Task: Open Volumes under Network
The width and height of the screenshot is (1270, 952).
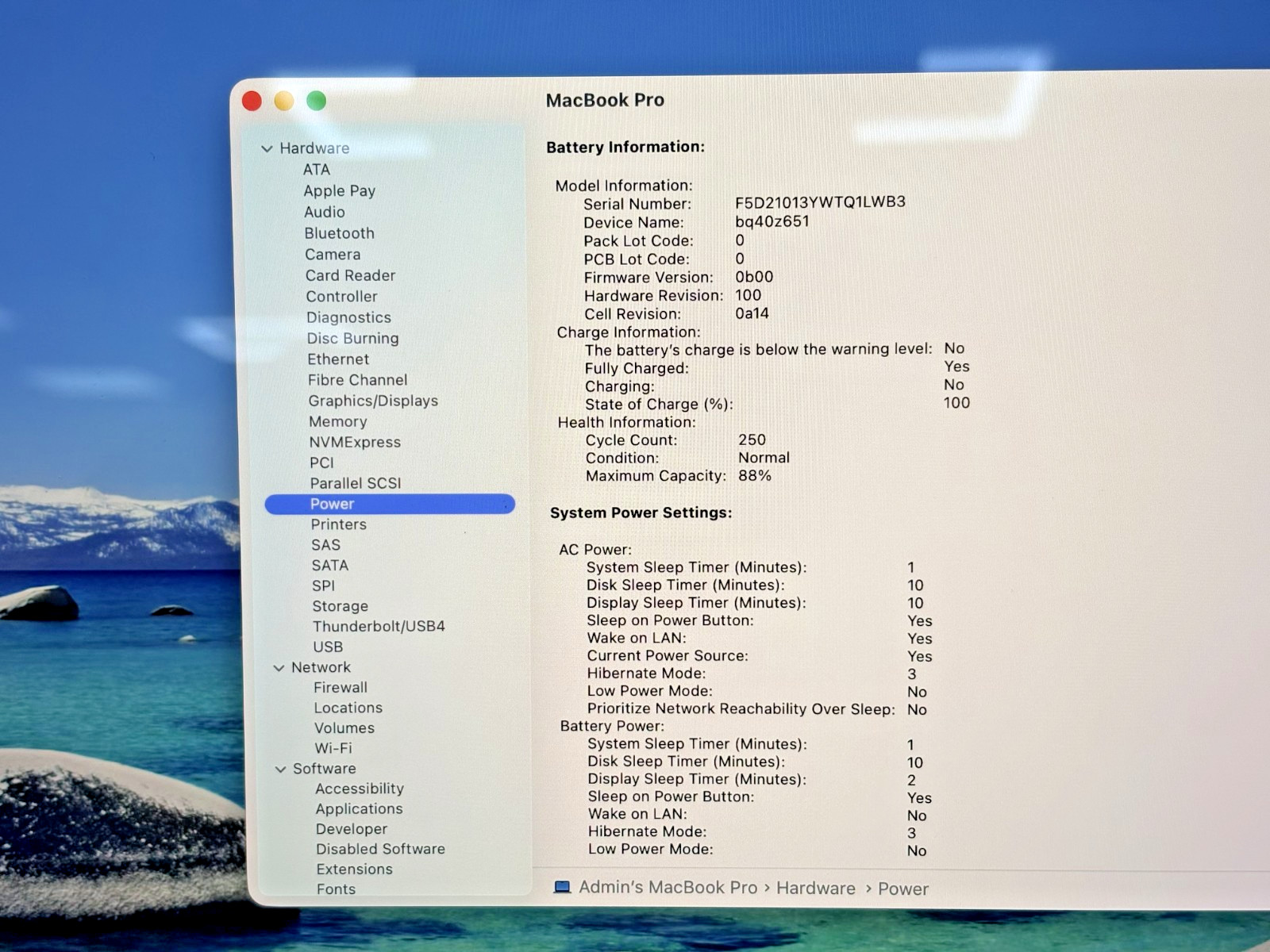Action: [x=344, y=727]
